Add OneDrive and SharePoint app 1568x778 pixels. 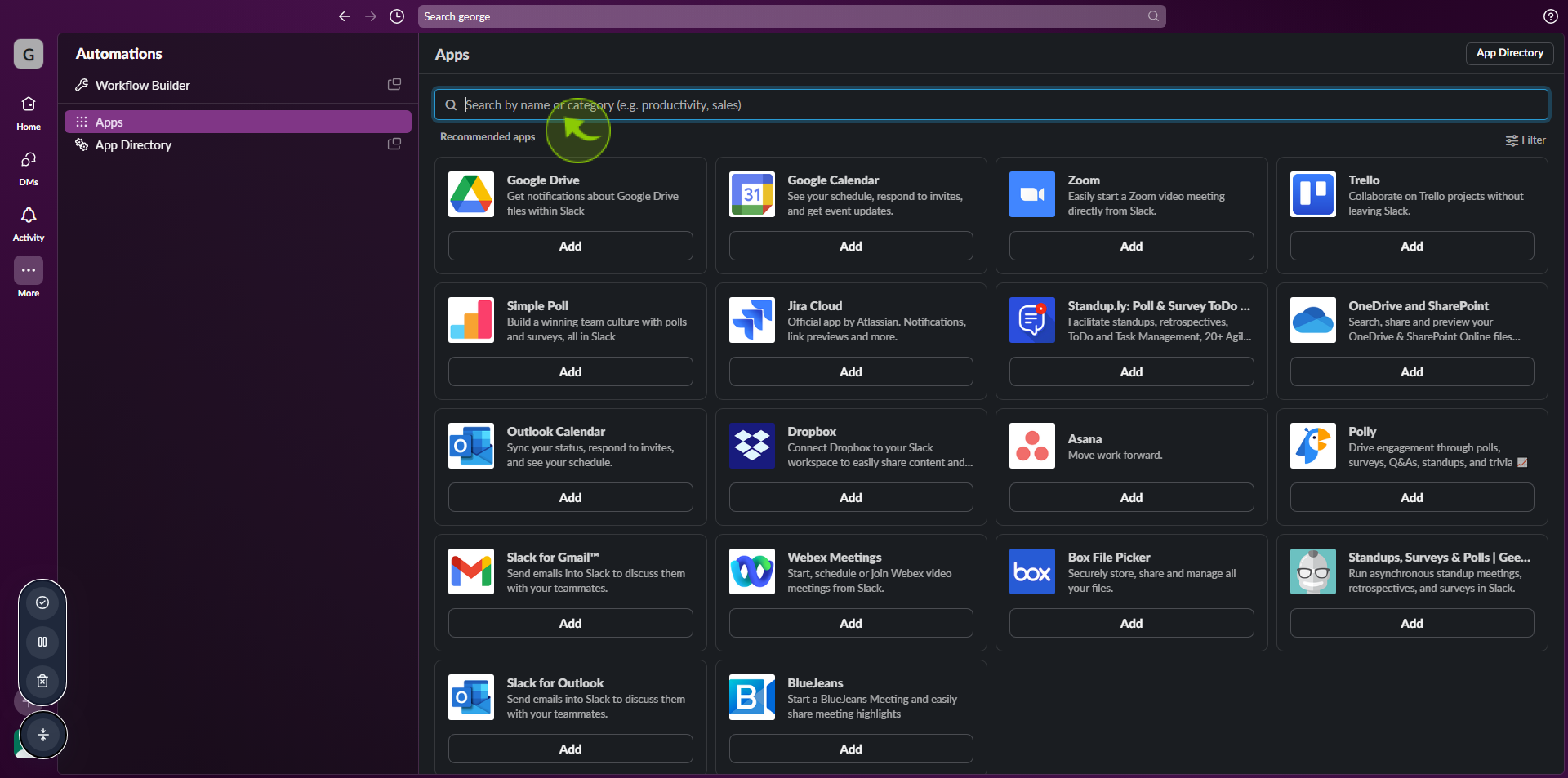[1412, 371]
